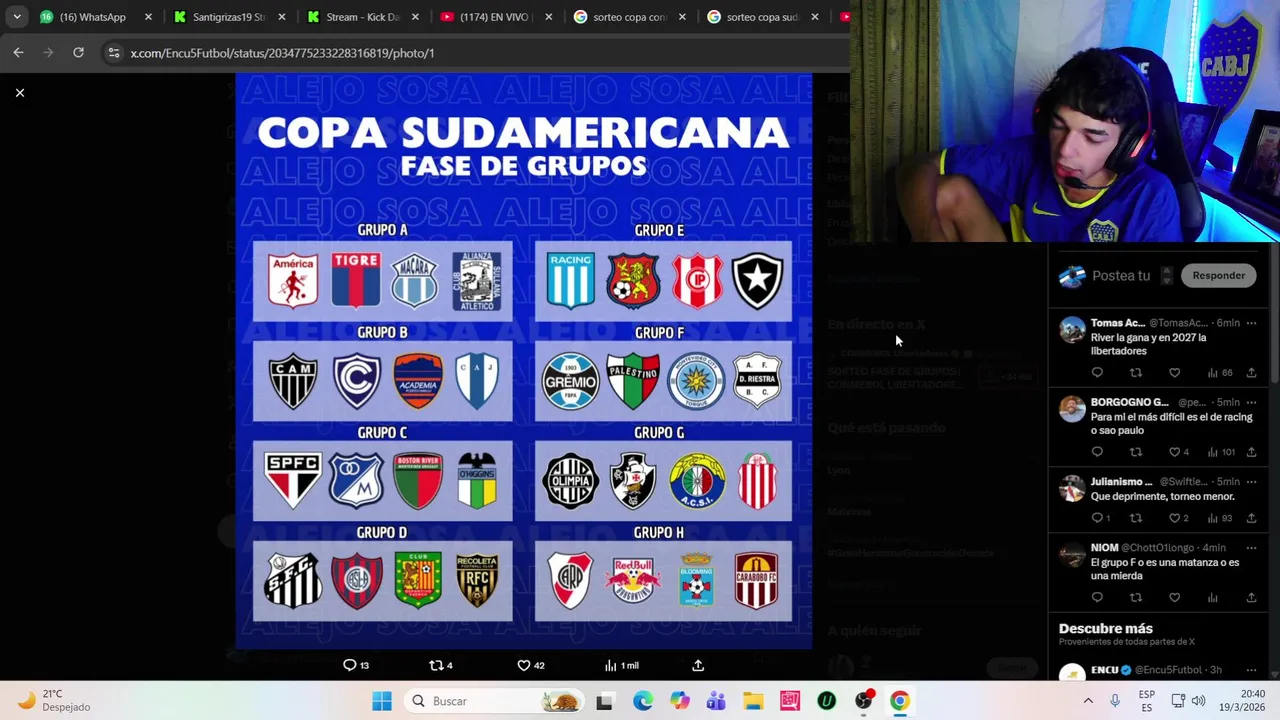This screenshot has height=720, width=1280.
Task: Click the Responder button
Action: 1218,275
